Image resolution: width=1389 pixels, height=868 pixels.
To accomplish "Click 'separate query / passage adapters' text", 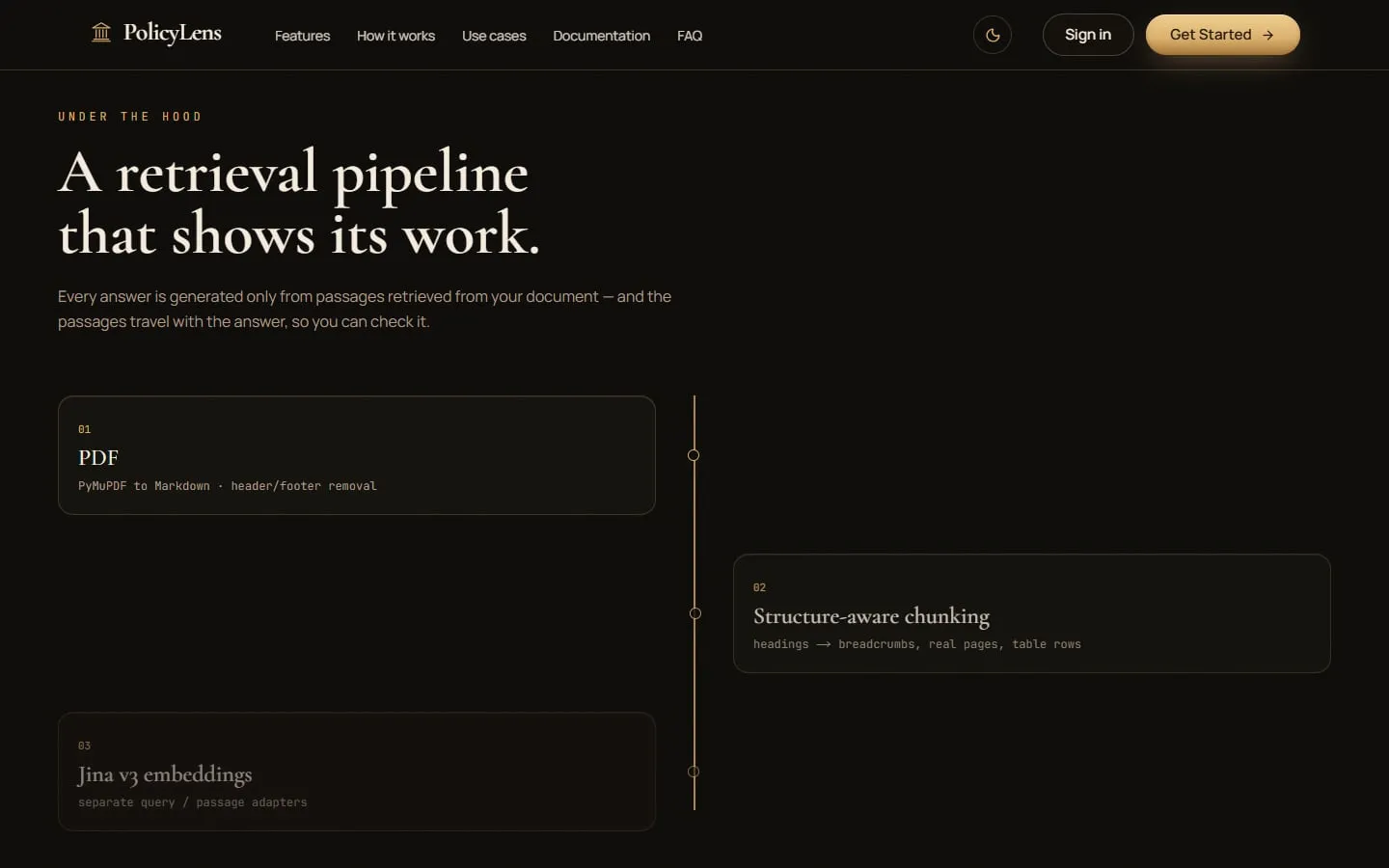I will tap(193, 802).
